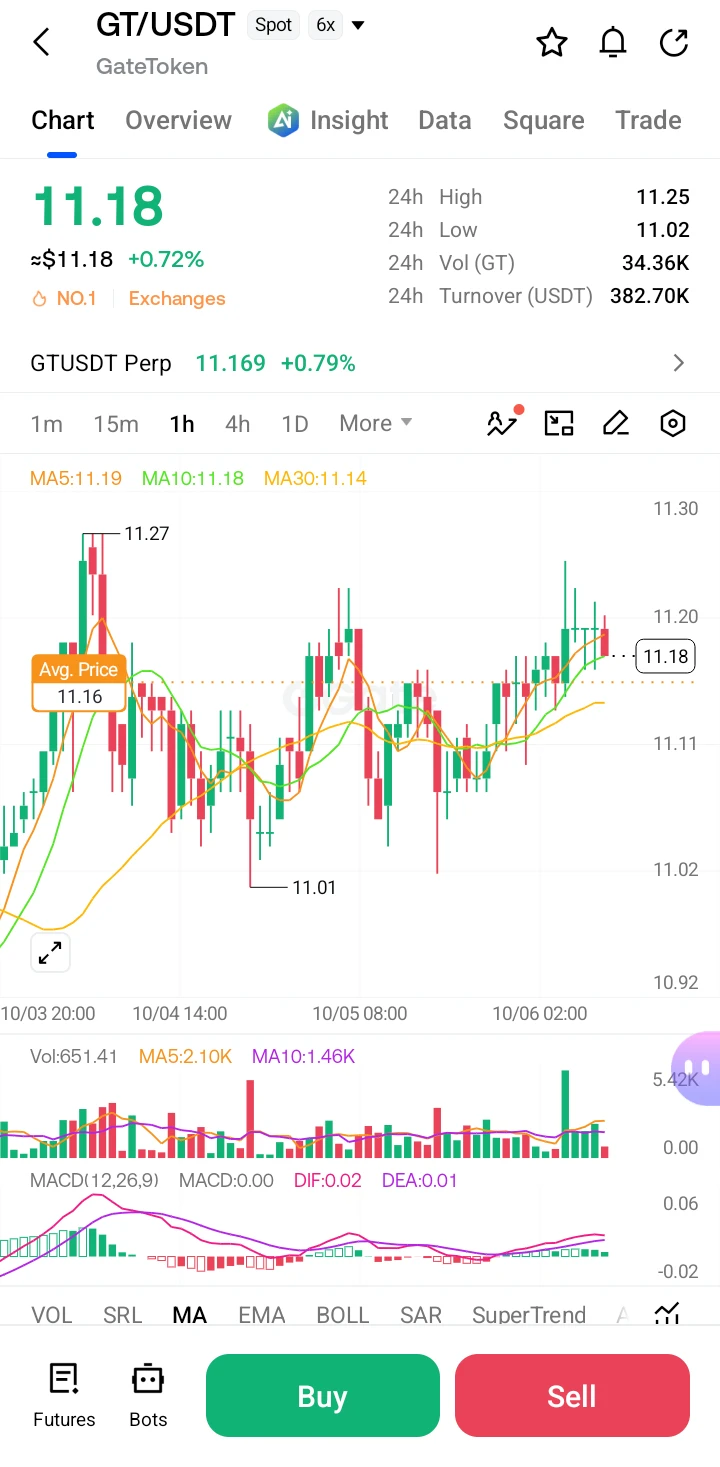Add GT/USDT to favorites star
The height and width of the screenshot is (1467, 720).
tap(552, 42)
